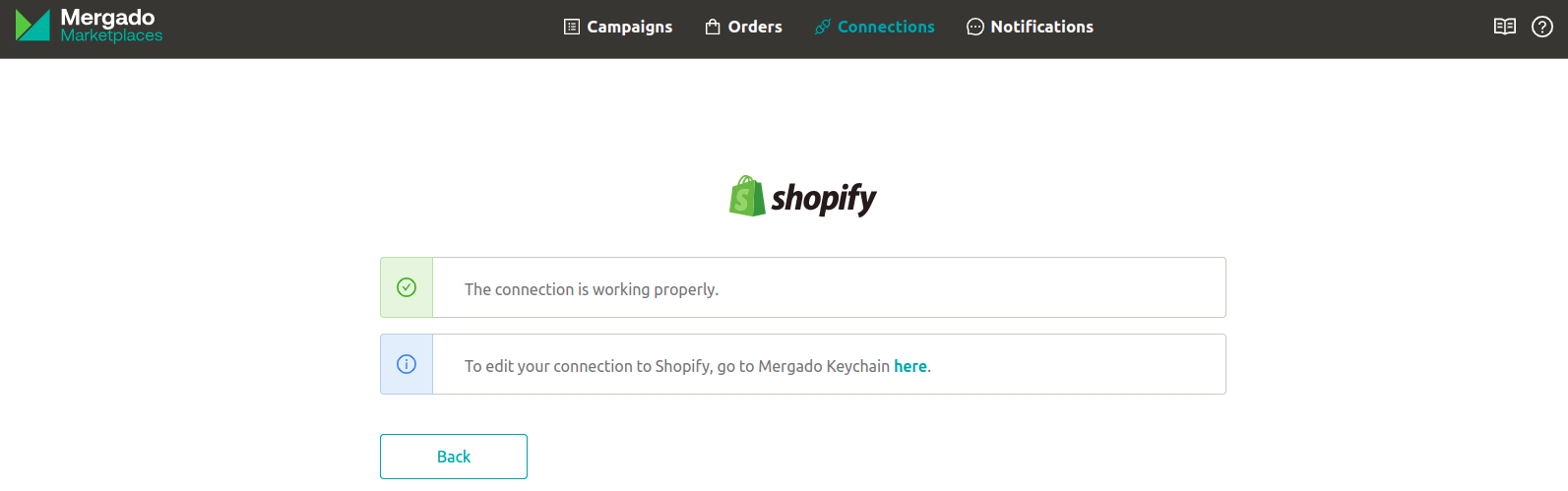Click the Shopify wordmark text
This screenshot has height=491, width=1568.
pyautogui.click(x=823, y=199)
